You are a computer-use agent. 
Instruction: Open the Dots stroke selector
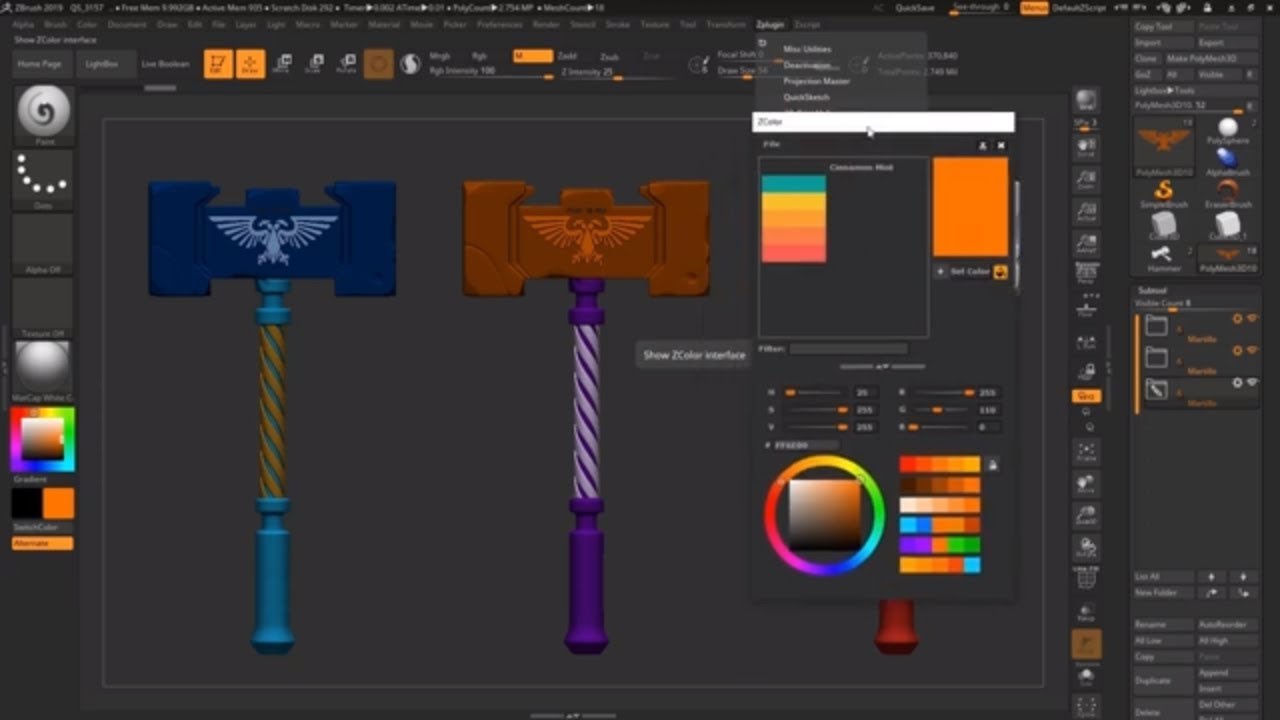coord(44,178)
